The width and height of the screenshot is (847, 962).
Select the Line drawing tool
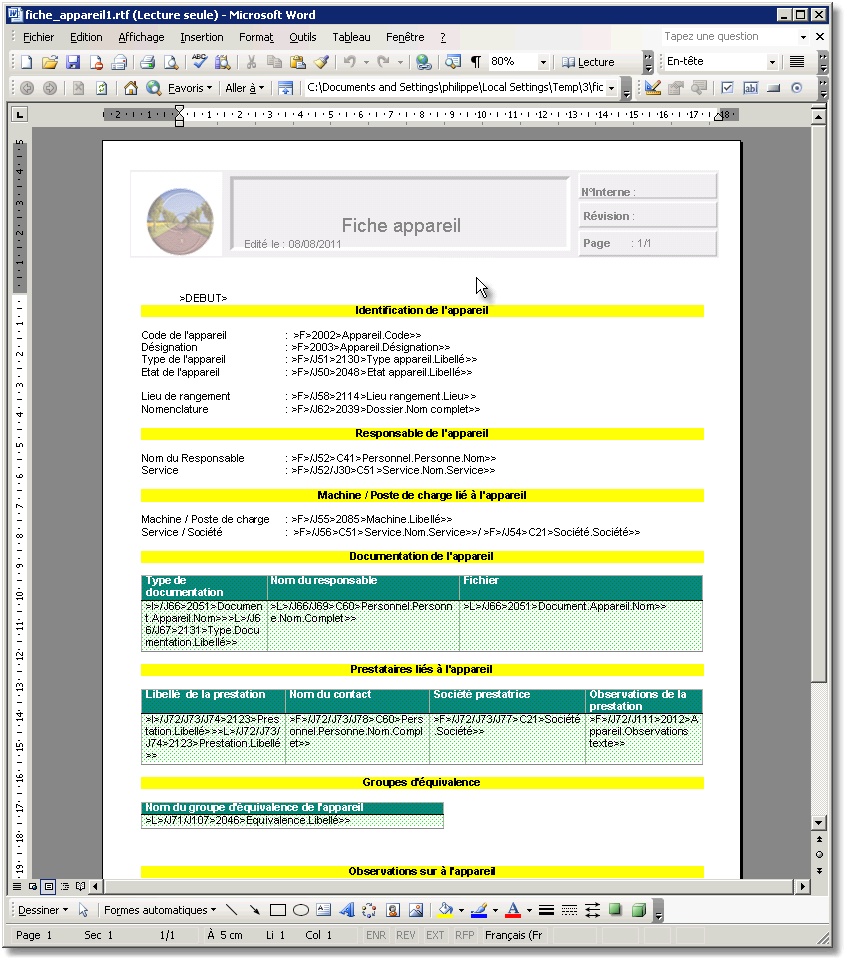click(231, 910)
